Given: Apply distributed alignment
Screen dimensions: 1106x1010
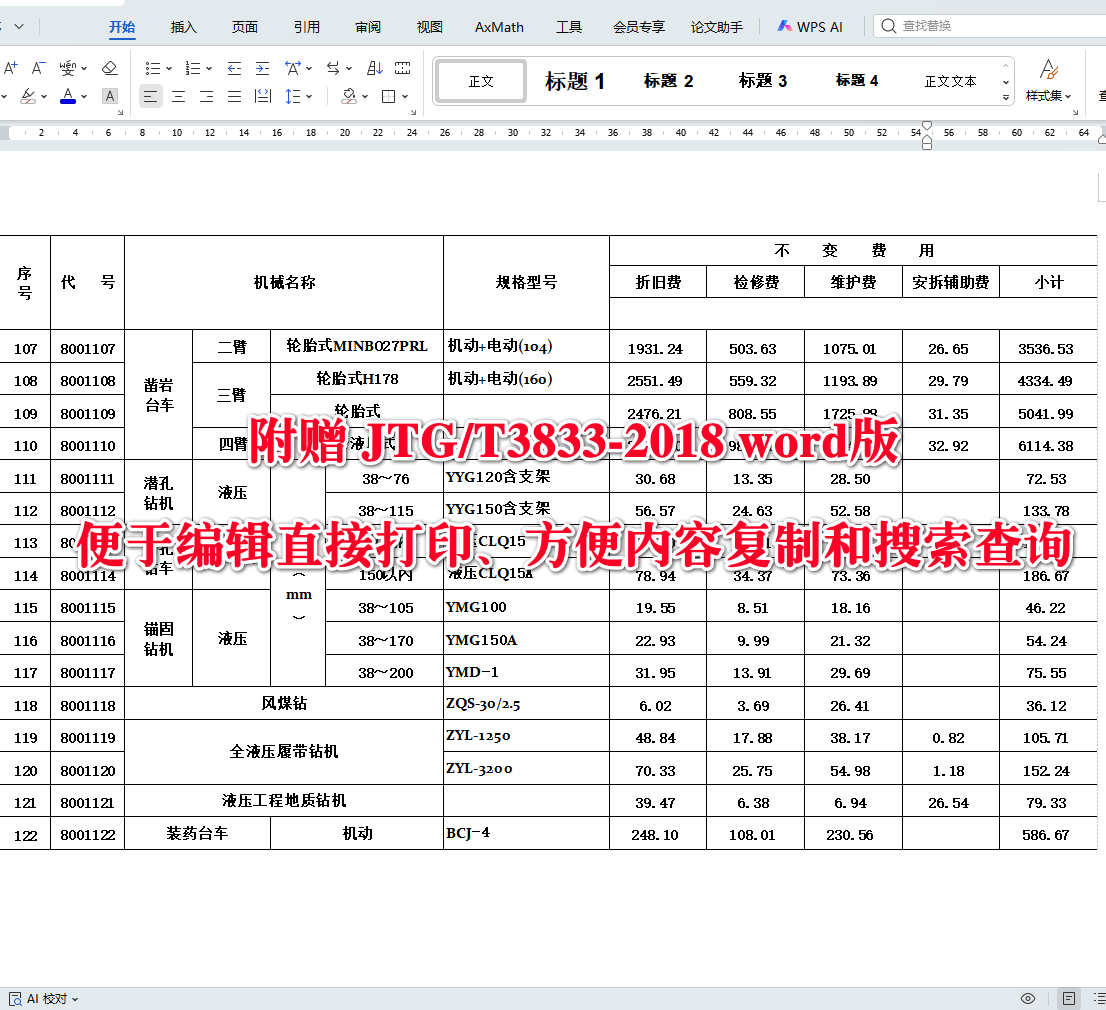Looking at the screenshot, I should pyautogui.click(x=262, y=96).
